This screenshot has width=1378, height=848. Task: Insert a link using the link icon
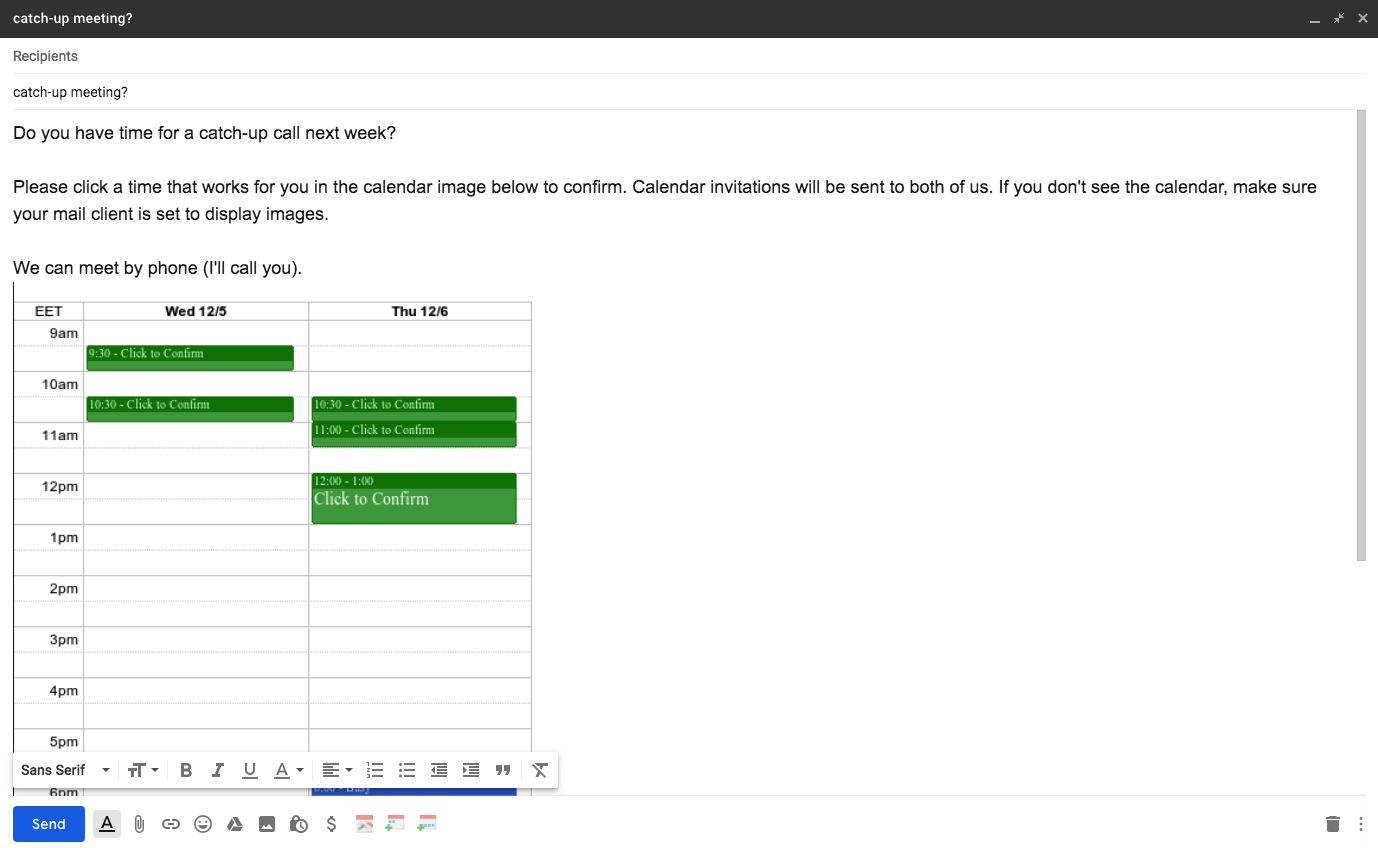[171, 824]
